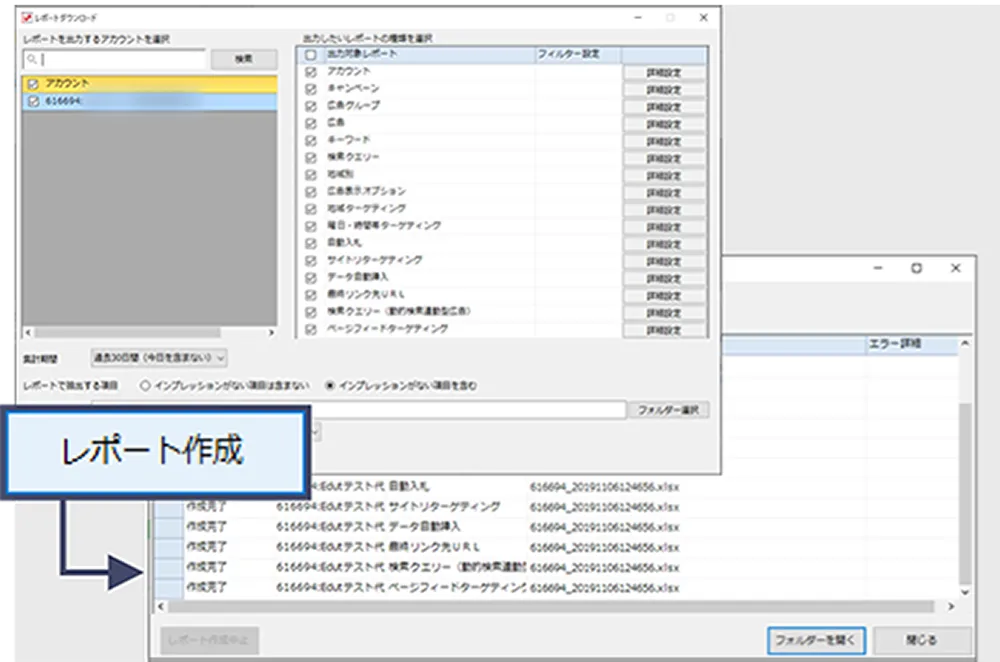This screenshot has height=662, width=1000.
Task: Click the up arrow of results vertical scrollbar
Action: click(964, 345)
